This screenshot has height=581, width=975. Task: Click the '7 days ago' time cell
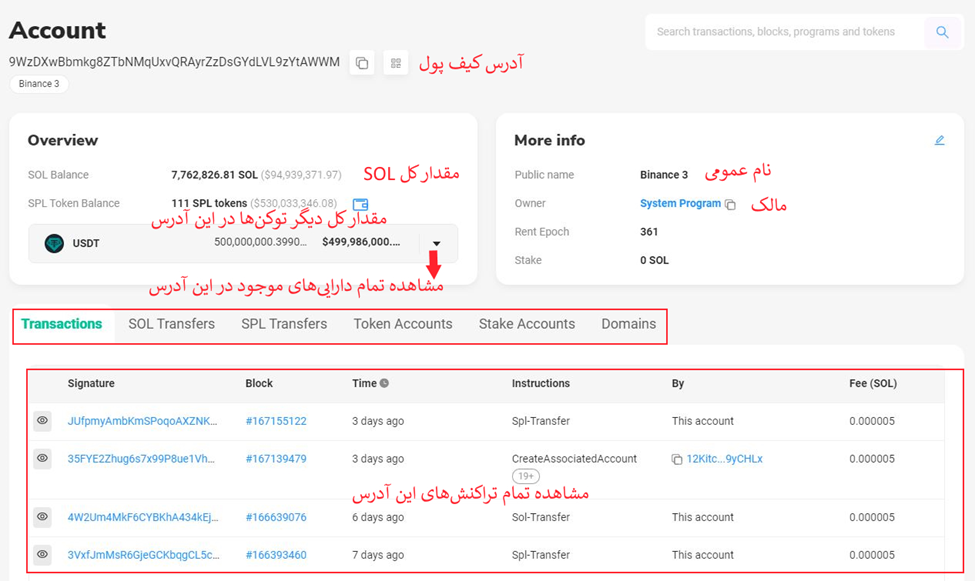coord(377,555)
